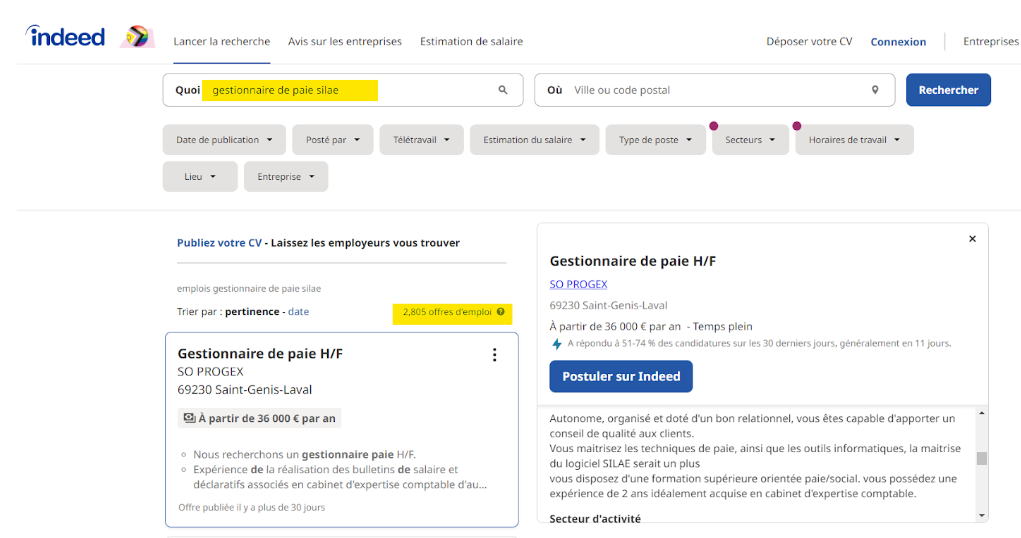Click the 2,805 offres d'emploi count
1021x538 pixels.
point(447,312)
